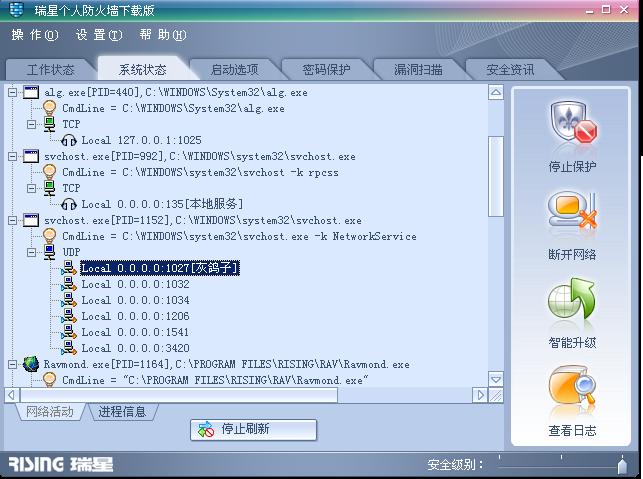Switch to the 网络活动 bottom tab
Screen dimensions: 643x479
[50, 411]
